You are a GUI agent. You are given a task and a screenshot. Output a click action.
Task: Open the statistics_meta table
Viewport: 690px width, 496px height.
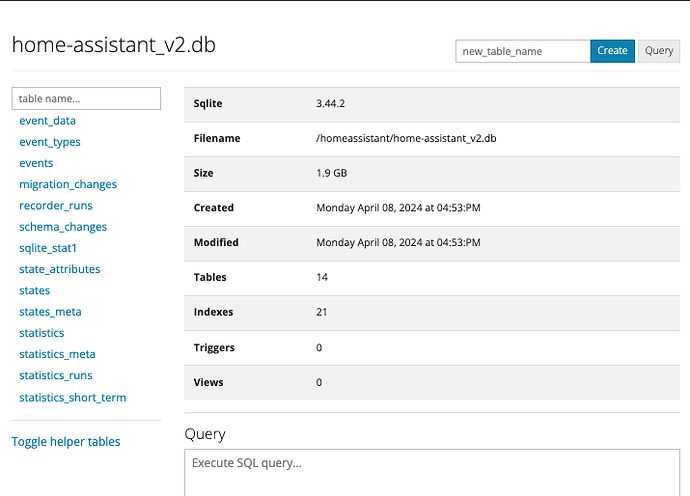coord(57,354)
